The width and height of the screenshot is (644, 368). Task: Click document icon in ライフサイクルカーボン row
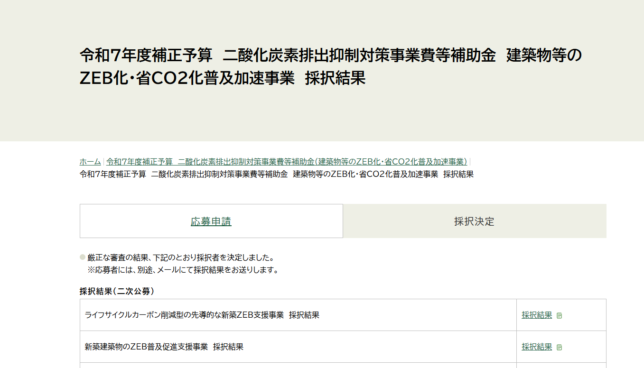[x=559, y=315]
